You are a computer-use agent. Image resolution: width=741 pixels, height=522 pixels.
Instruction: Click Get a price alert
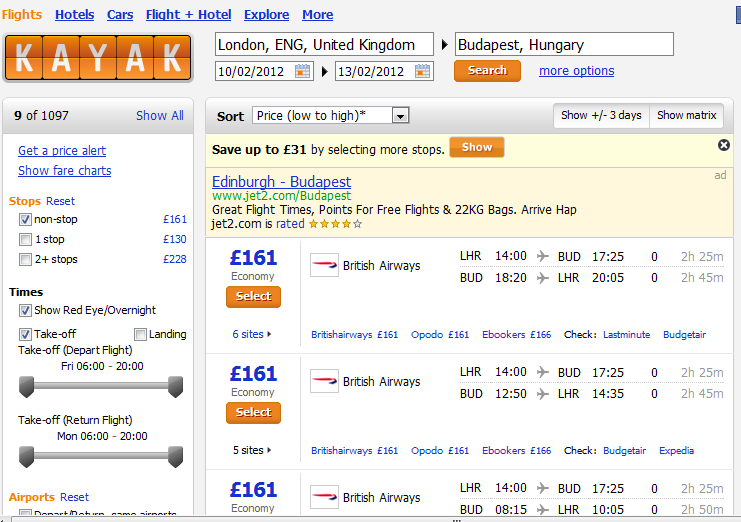tap(62, 151)
